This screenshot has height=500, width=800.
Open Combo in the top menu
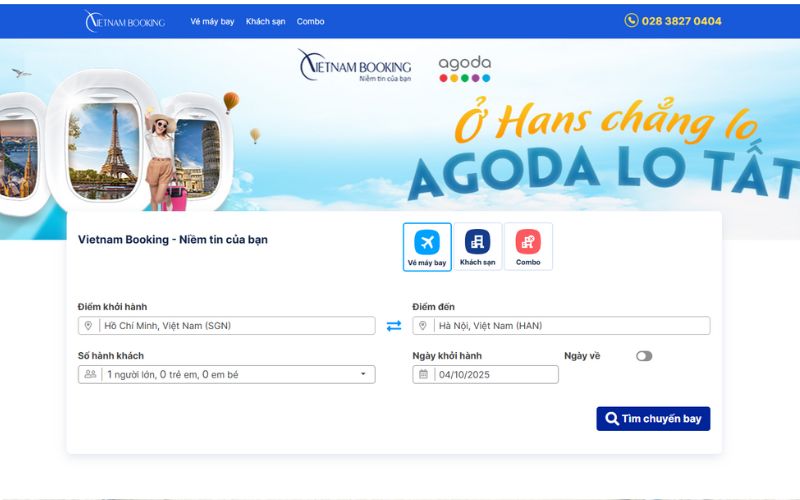311,21
